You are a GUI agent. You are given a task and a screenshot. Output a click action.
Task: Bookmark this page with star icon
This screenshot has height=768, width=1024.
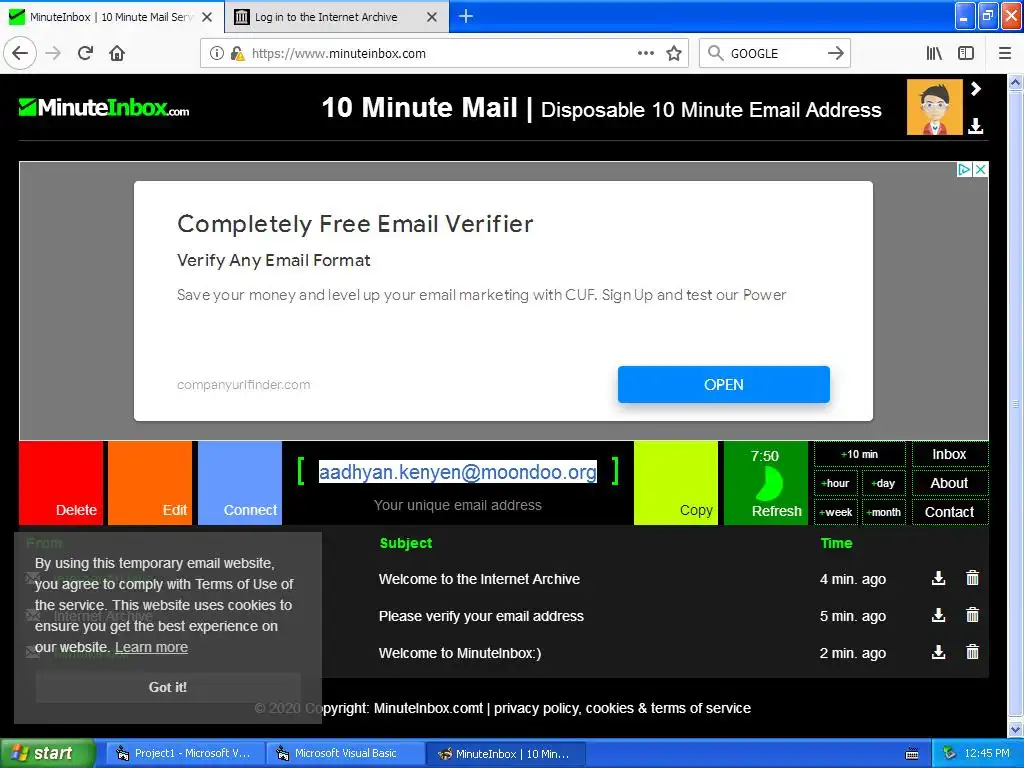[674, 53]
